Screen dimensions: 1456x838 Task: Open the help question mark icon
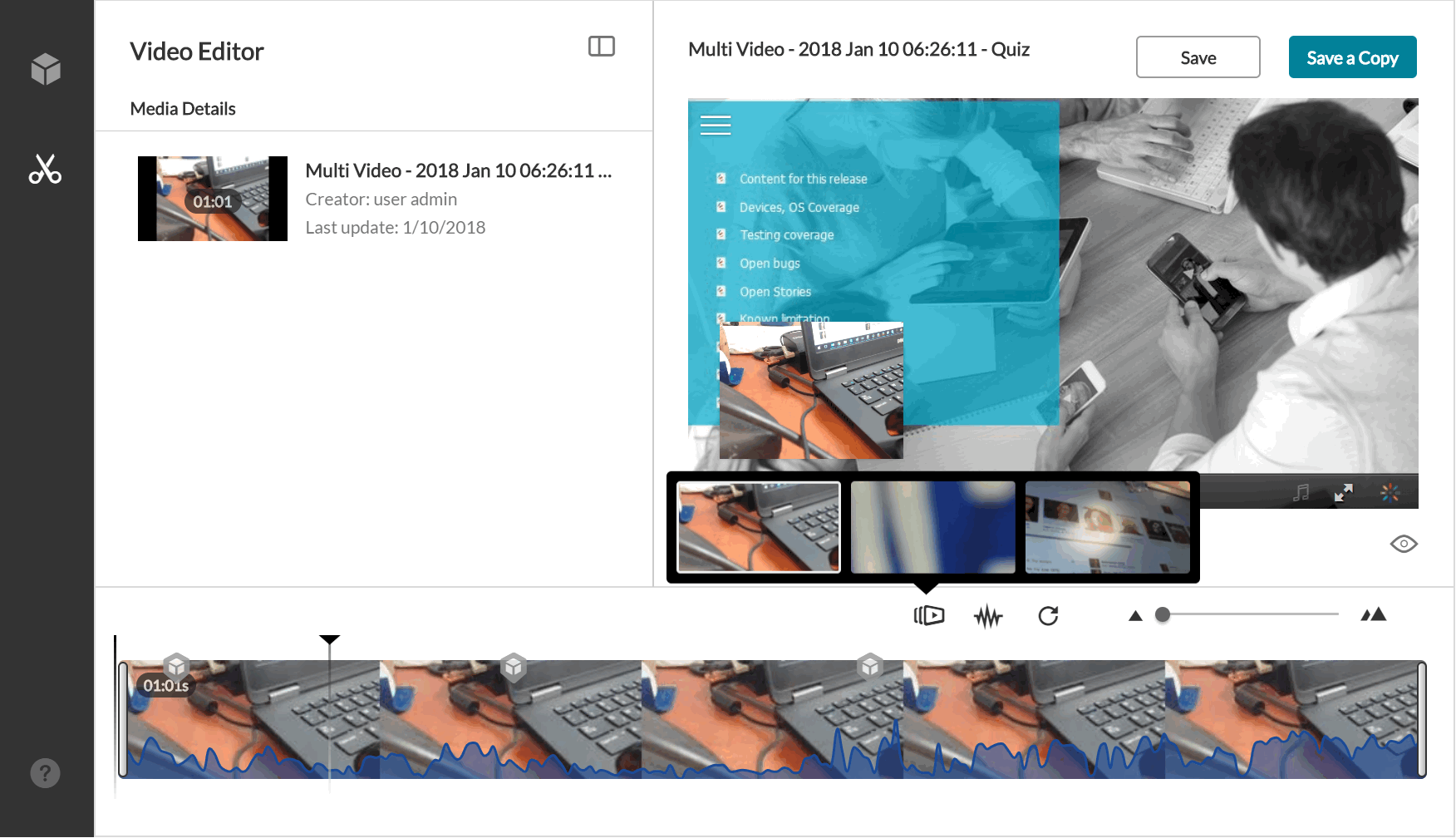[x=46, y=773]
